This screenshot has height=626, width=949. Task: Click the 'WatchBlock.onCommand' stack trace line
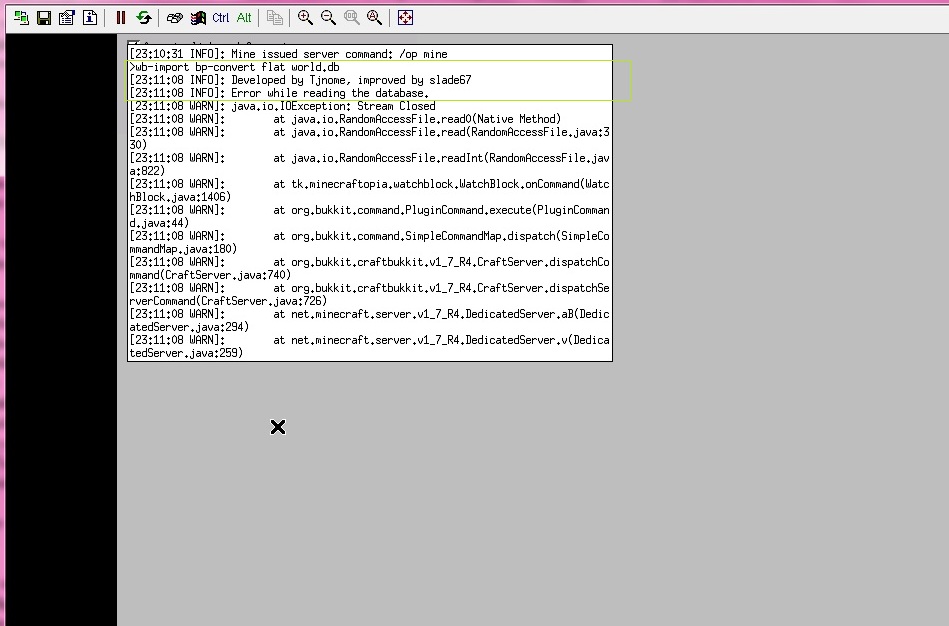coord(369,190)
